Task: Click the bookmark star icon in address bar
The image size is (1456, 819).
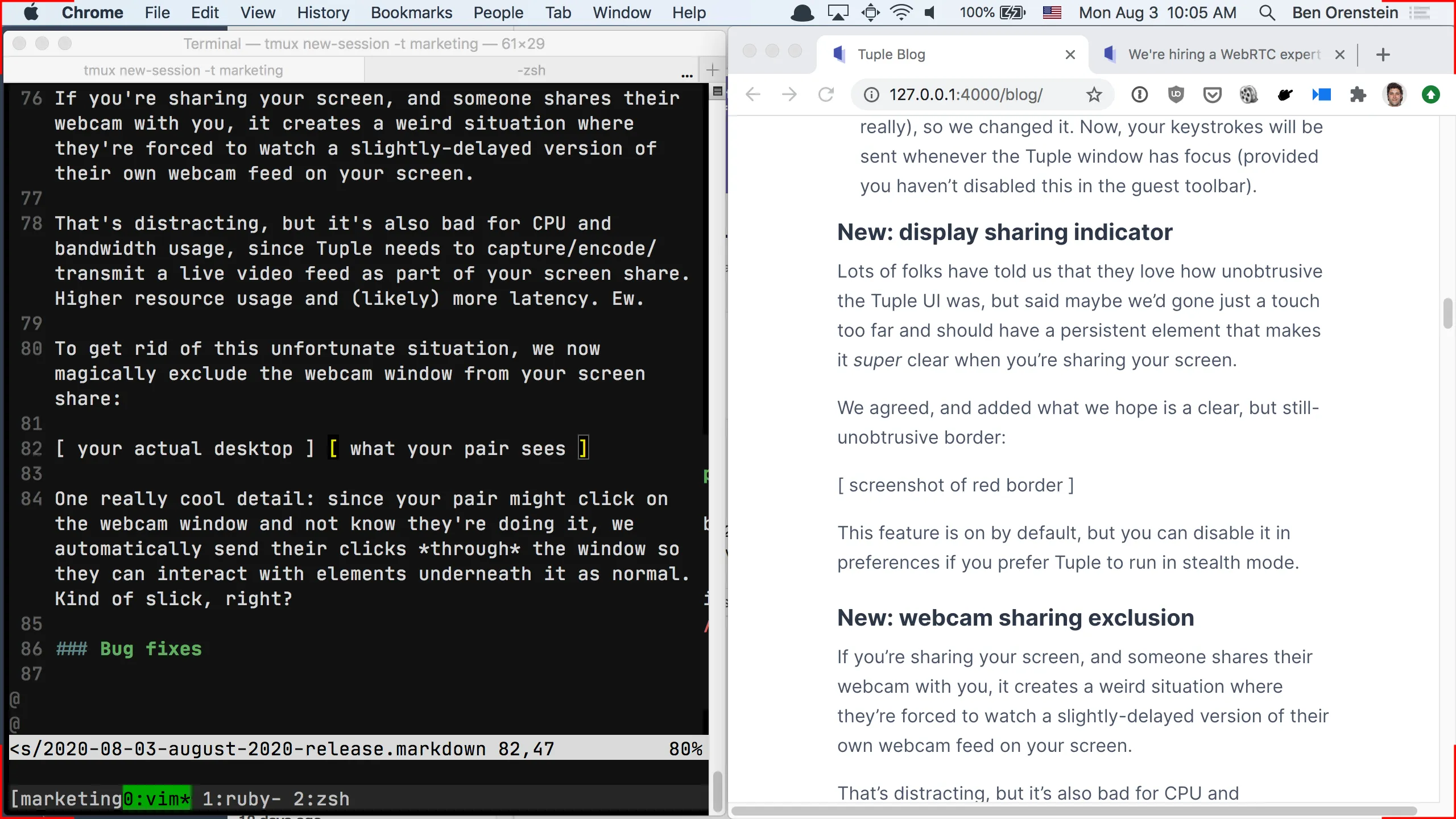Action: pyautogui.click(x=1094, y=94)
